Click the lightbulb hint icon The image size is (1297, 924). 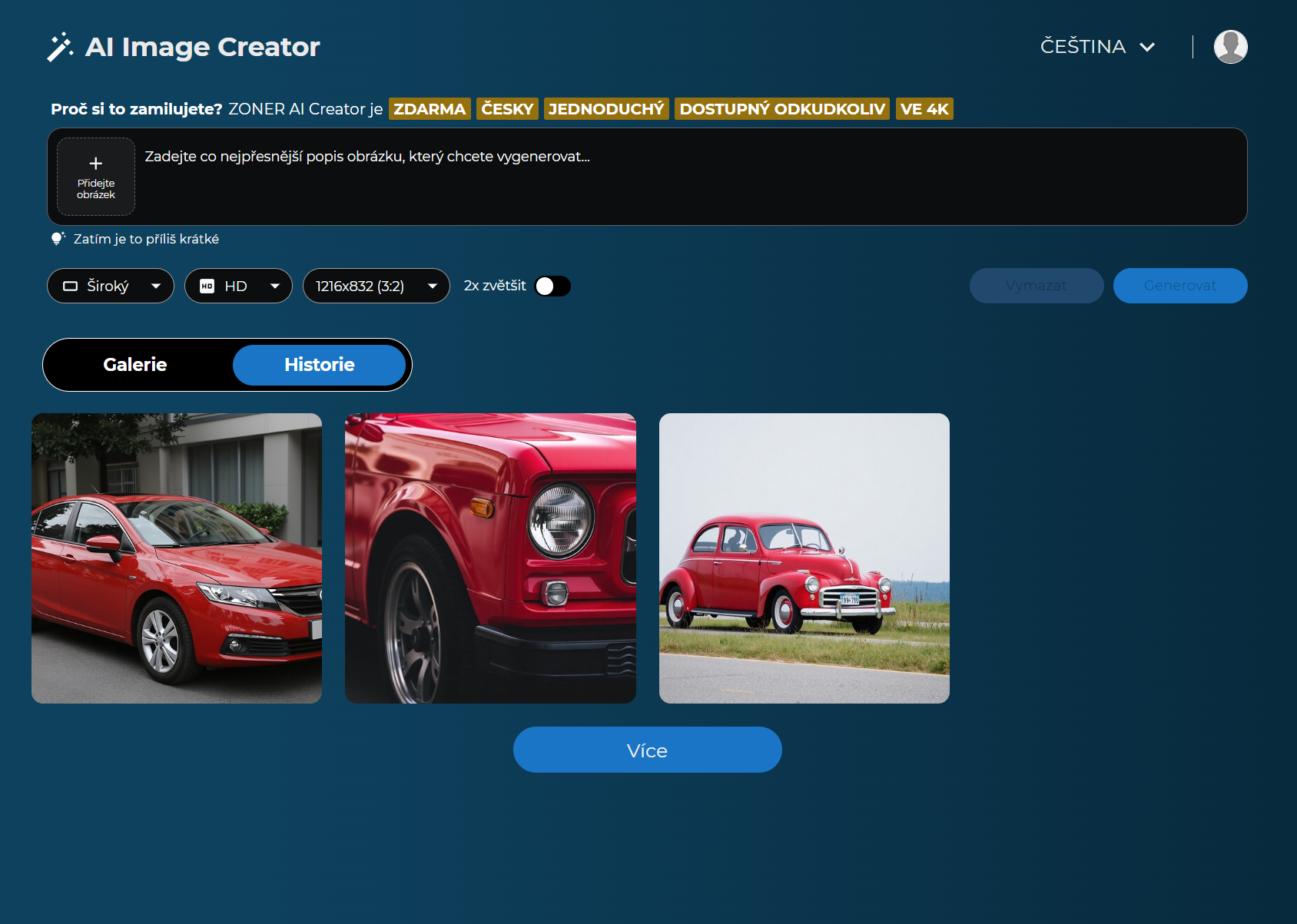pyautogui.click(x=58, y=239)
